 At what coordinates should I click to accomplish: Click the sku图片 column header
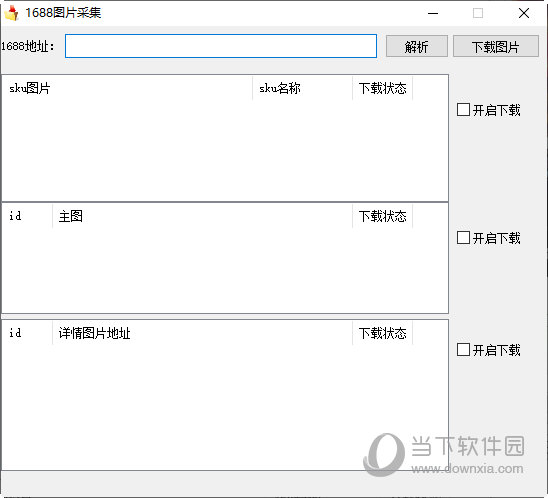coord(127,88)
